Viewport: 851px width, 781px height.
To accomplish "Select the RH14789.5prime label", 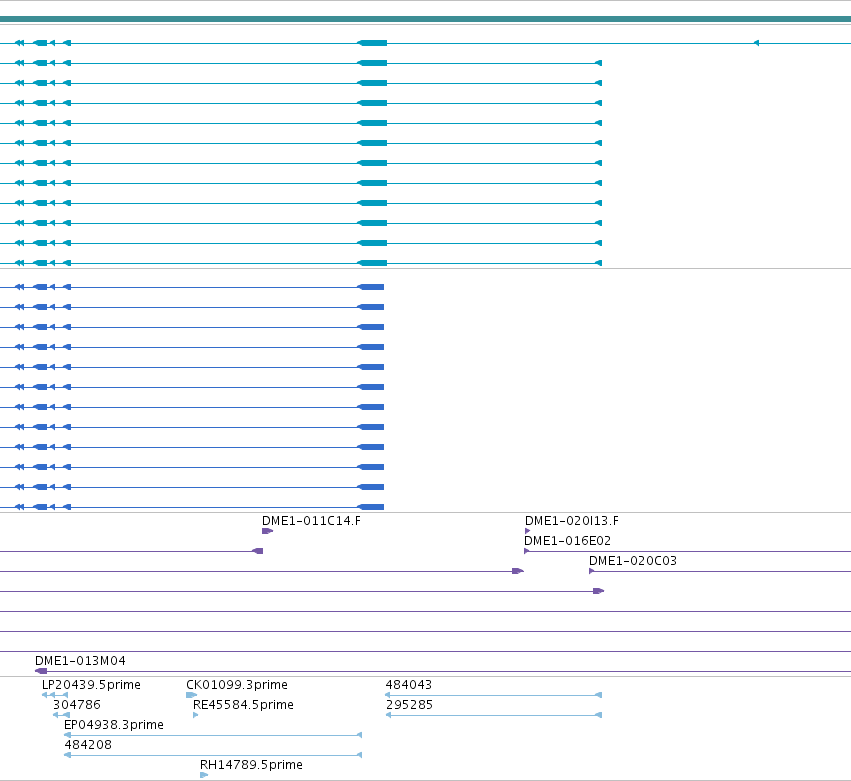I will (251, 765).
